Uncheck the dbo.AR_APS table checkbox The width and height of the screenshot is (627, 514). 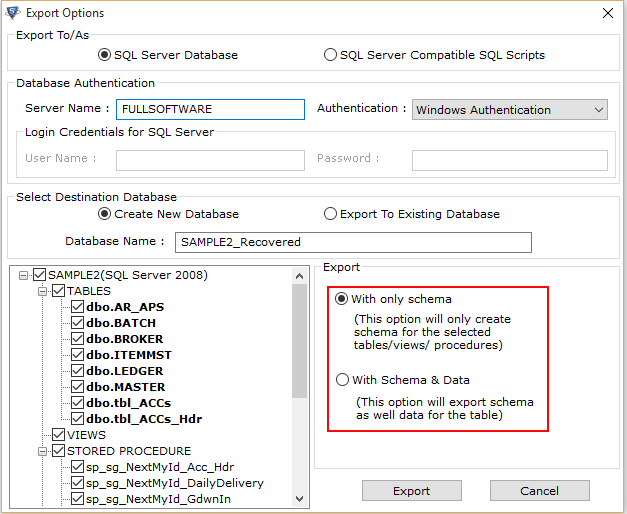pyautogui.click(x=77, y=307)
